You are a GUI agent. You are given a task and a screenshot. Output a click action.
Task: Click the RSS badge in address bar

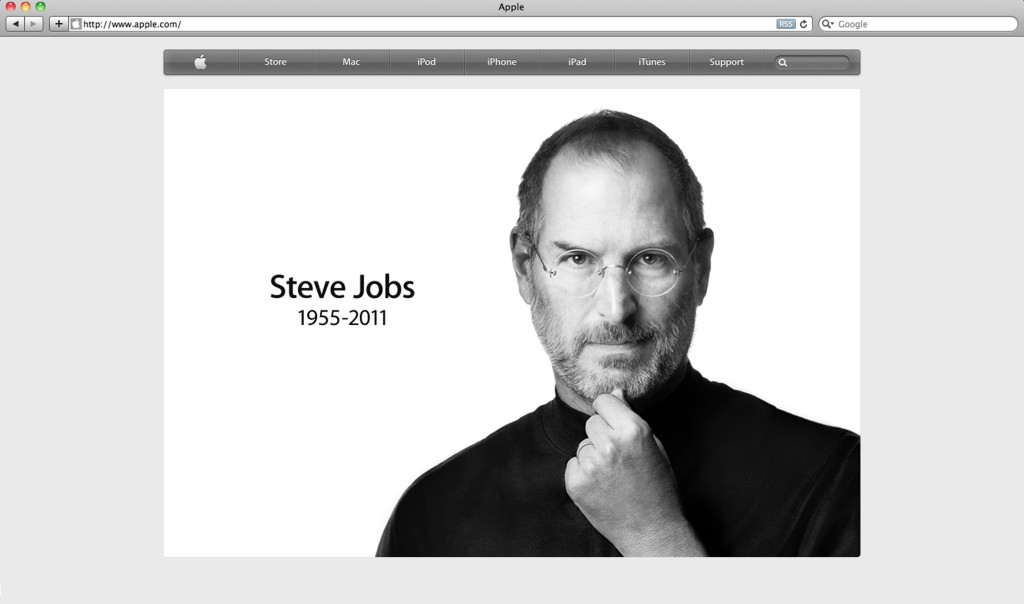pos(786,24)
